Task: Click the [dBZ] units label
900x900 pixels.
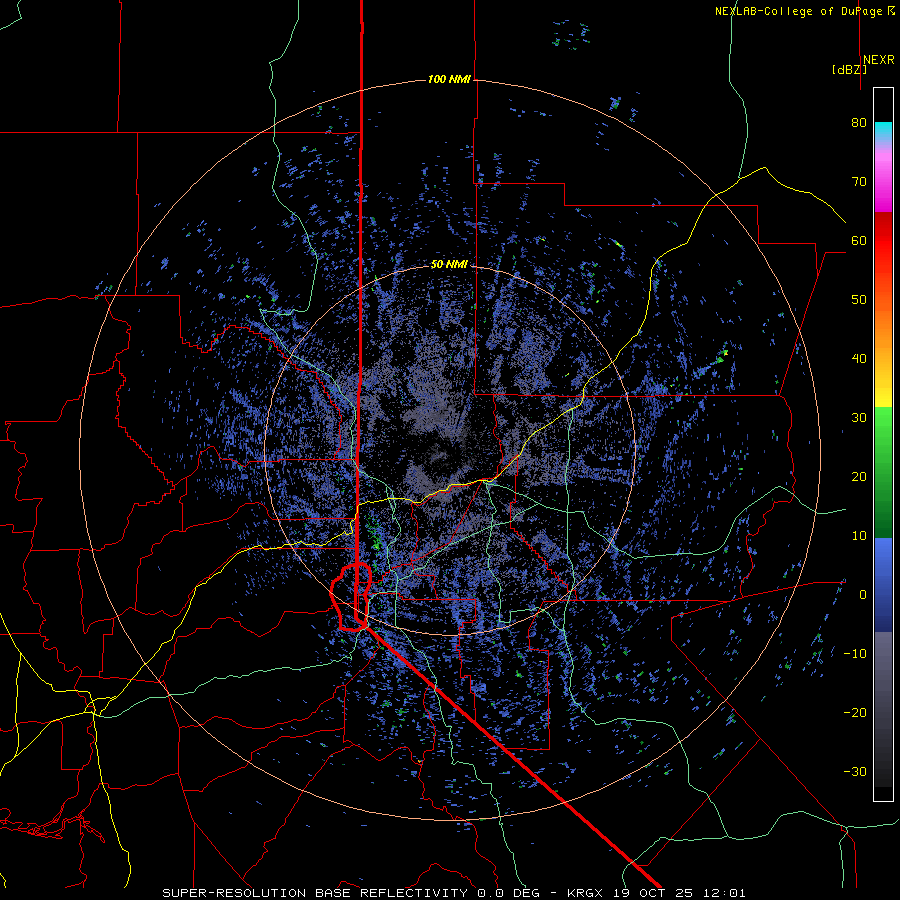Action: pyautogui.click(x=849, y=69)
